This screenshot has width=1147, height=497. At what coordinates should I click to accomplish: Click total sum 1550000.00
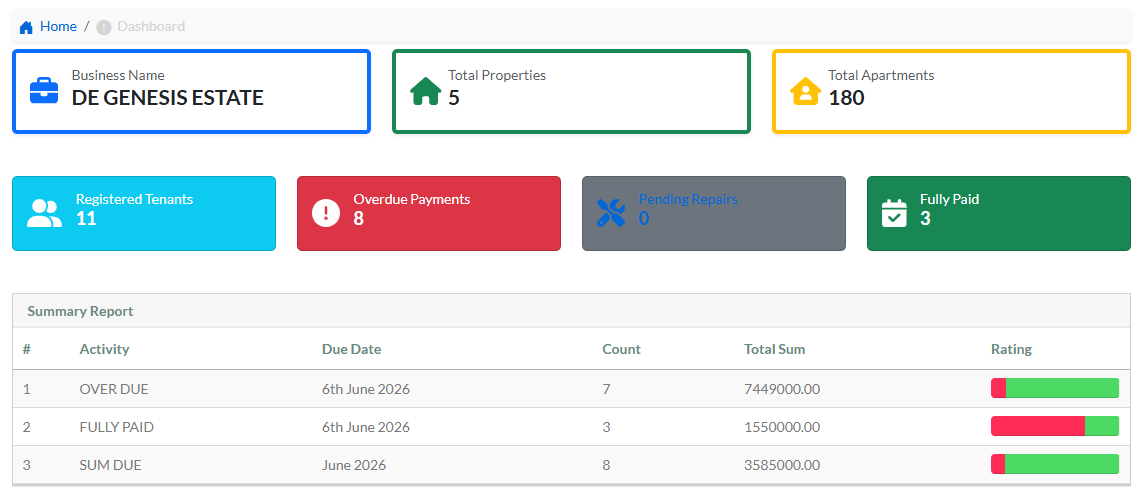[x=782, y=427]
